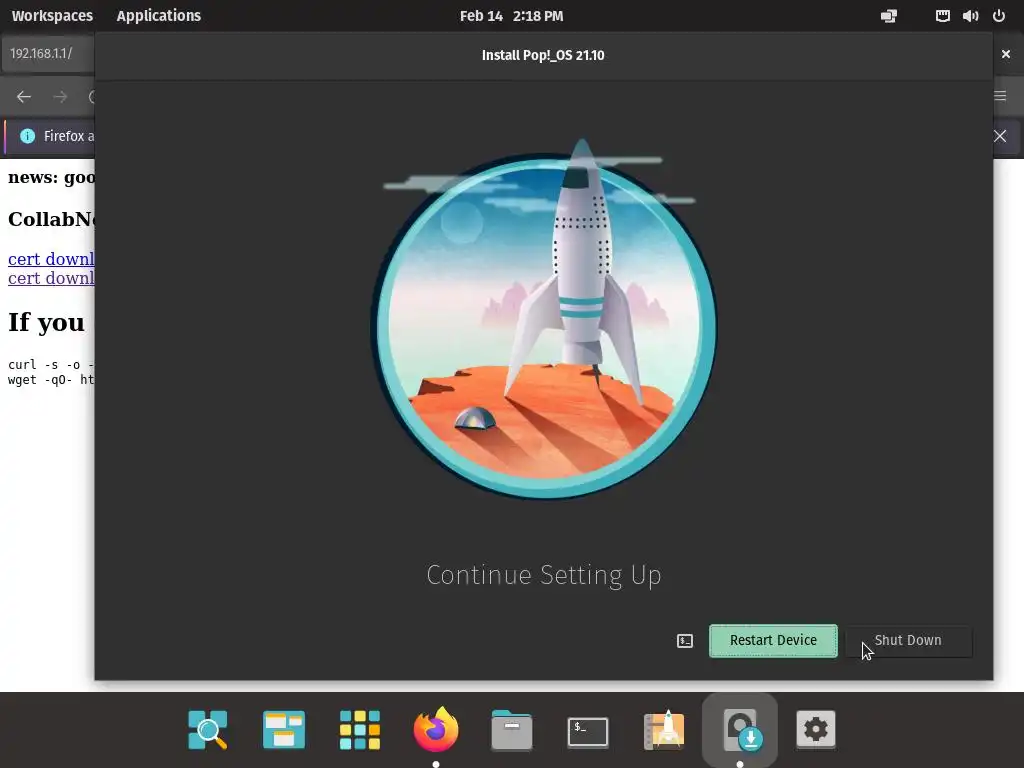
Task: Click the Shut Down button
Action: pyautogui.click(x=908, y=641)
